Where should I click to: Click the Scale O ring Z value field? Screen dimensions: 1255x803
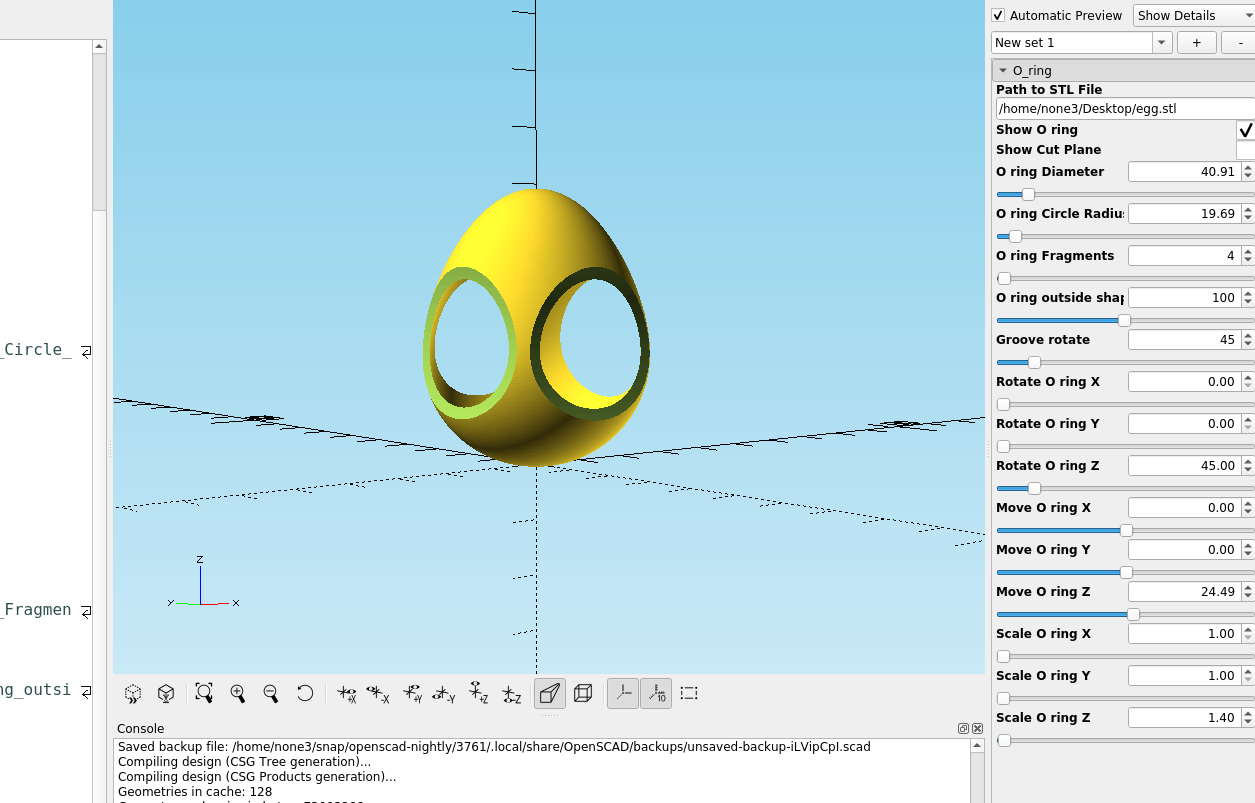click(1185, 718)
